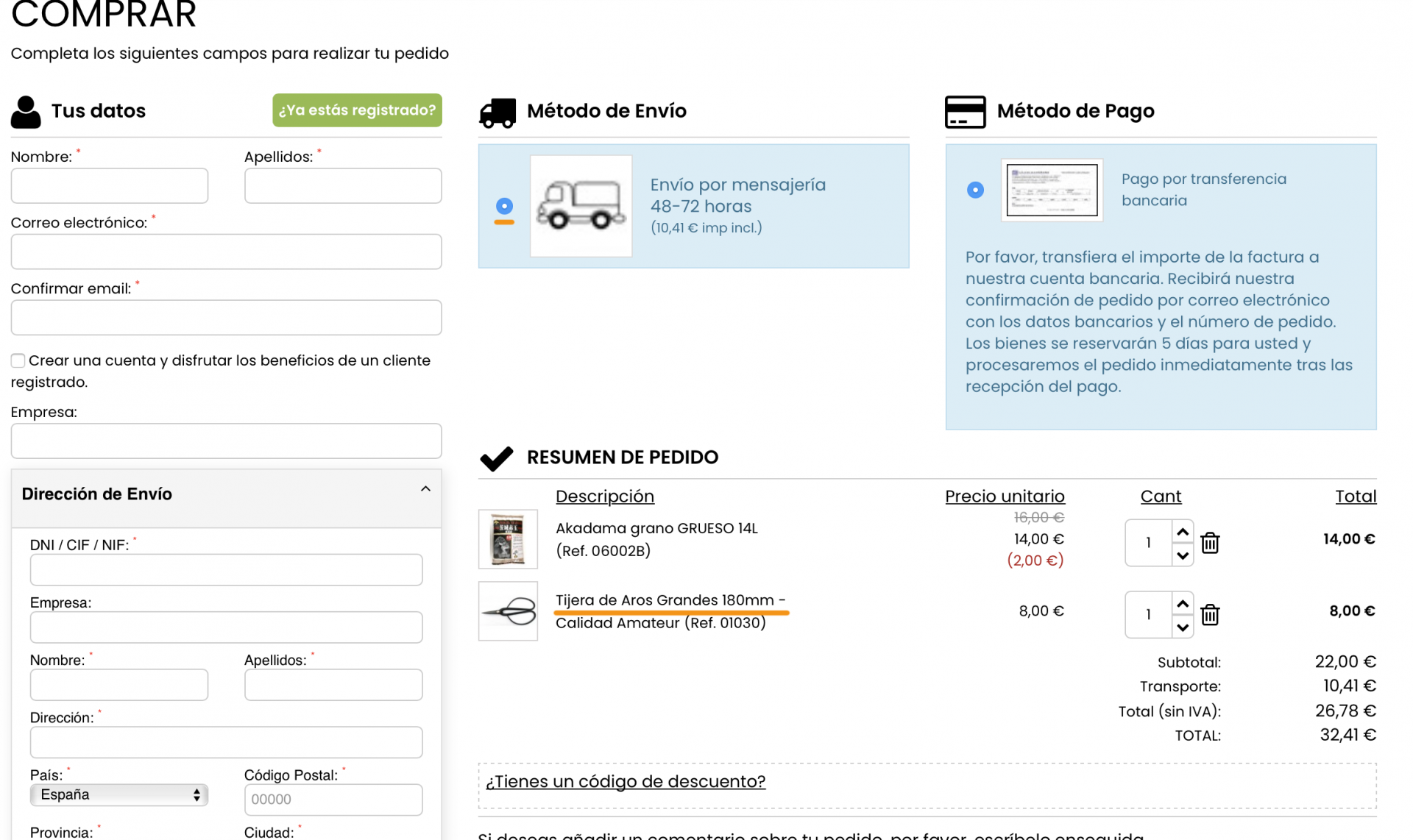Click the Envío por mensajería 48-72 horas label
This screenshot has height=840, width=1413.
[x=737, y=196]
